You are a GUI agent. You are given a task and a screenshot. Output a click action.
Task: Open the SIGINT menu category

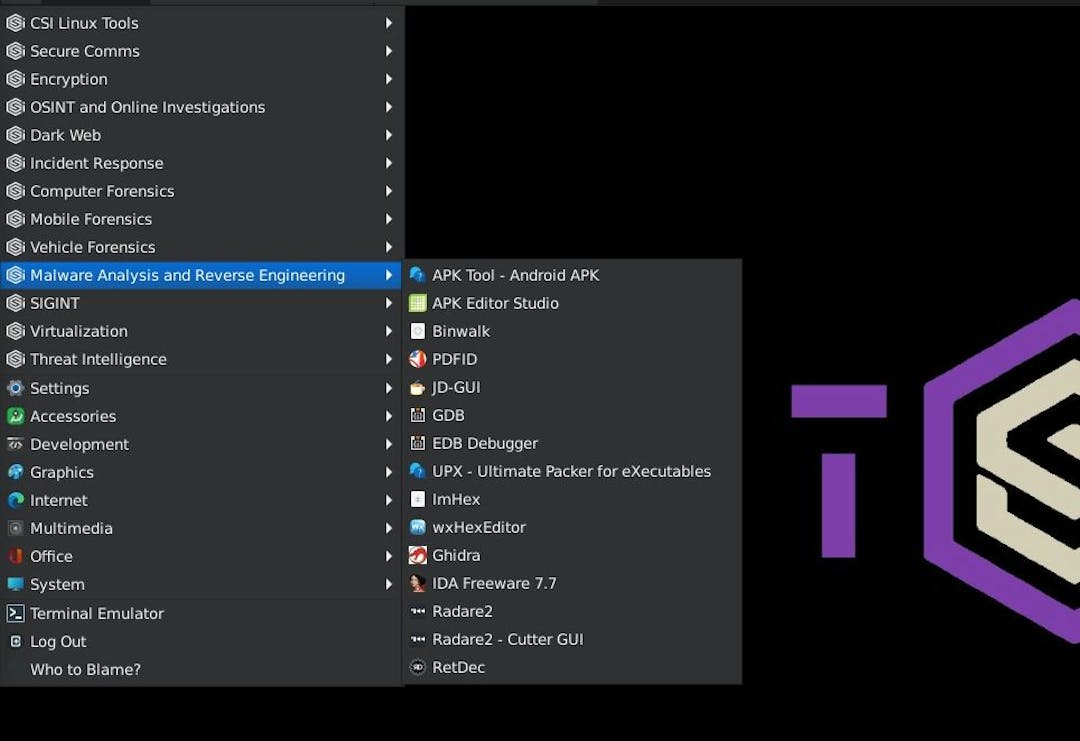tap(55, 303)
